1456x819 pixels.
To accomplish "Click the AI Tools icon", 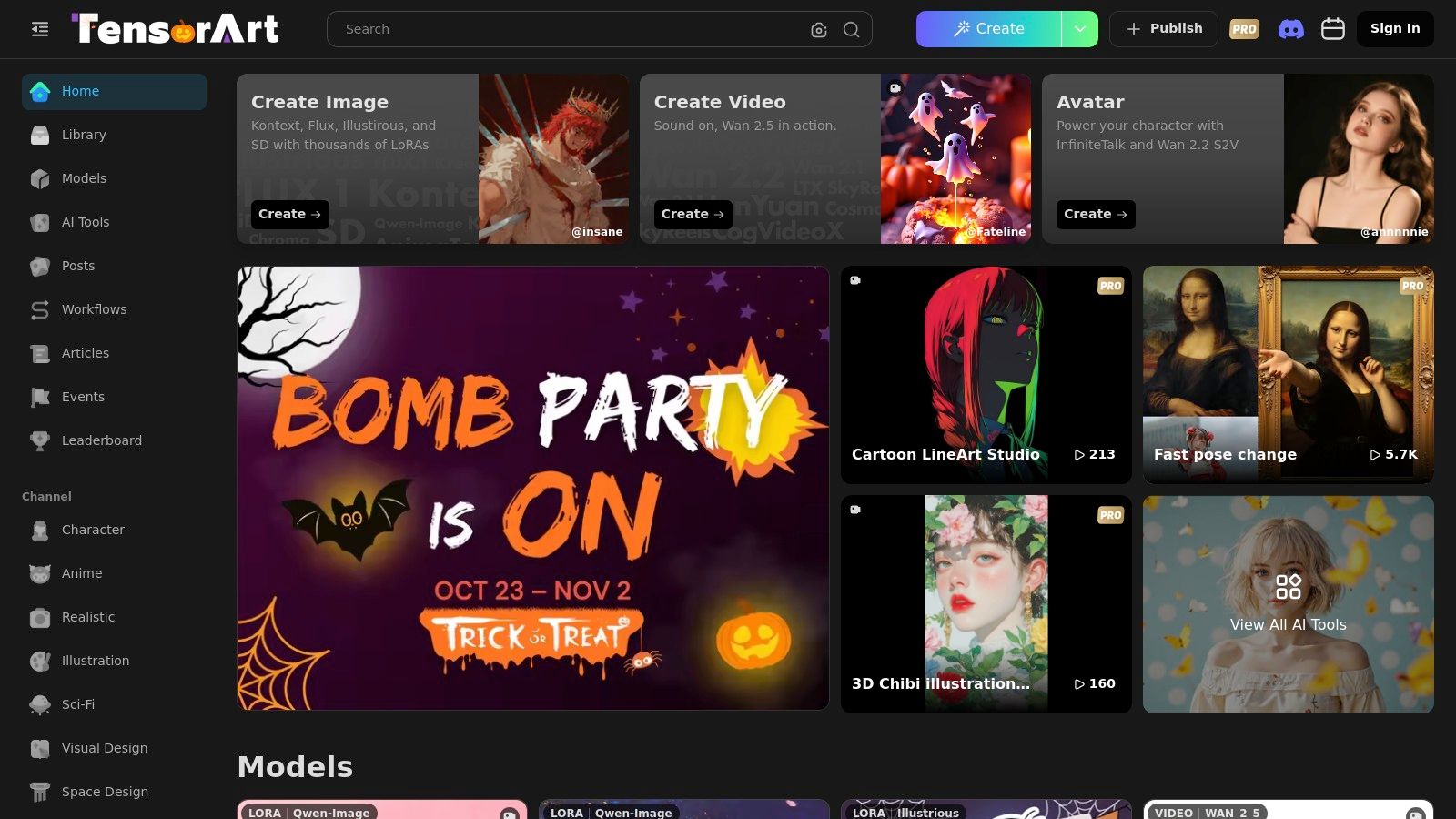I will click(40, 222).
